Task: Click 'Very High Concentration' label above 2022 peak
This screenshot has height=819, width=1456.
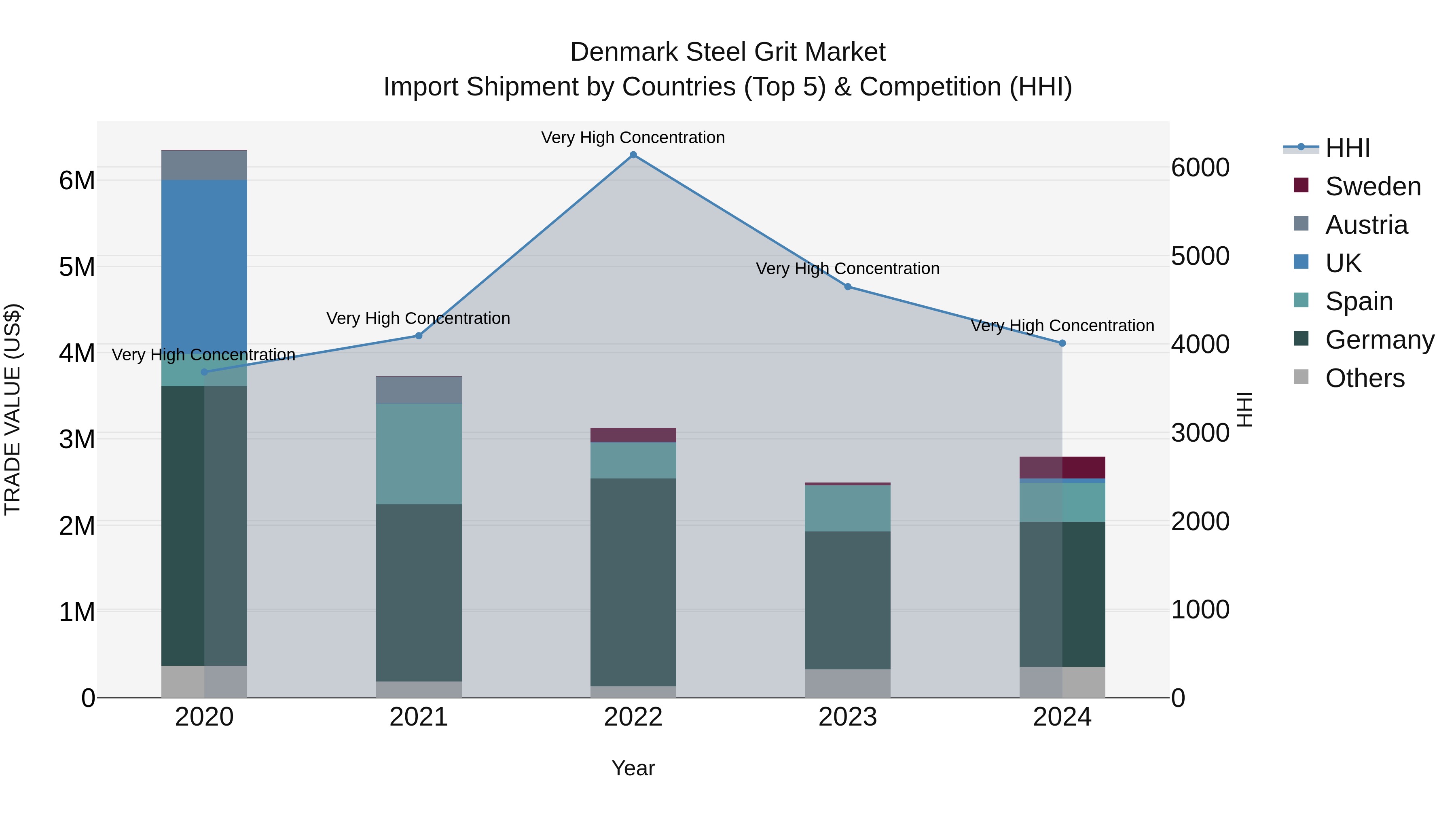Action: pos(633,138)
